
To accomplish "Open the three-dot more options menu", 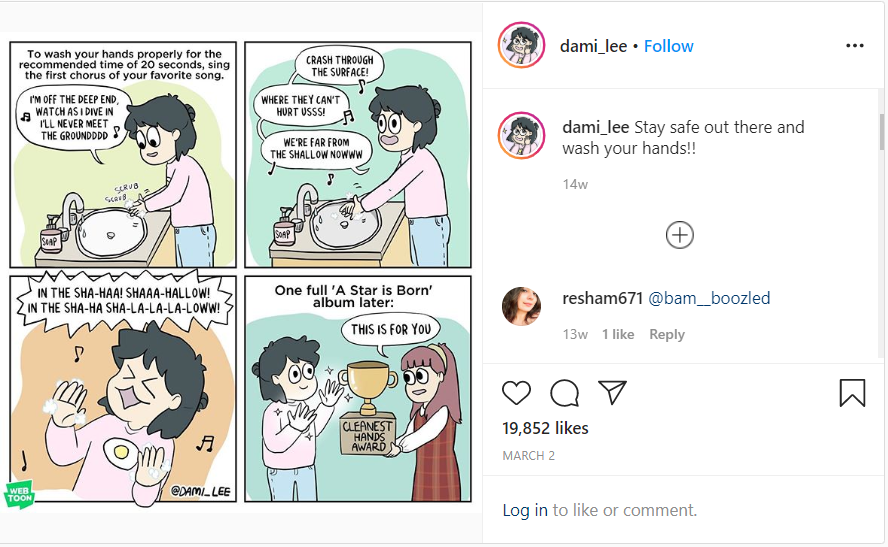I will (x=854, y=46).
